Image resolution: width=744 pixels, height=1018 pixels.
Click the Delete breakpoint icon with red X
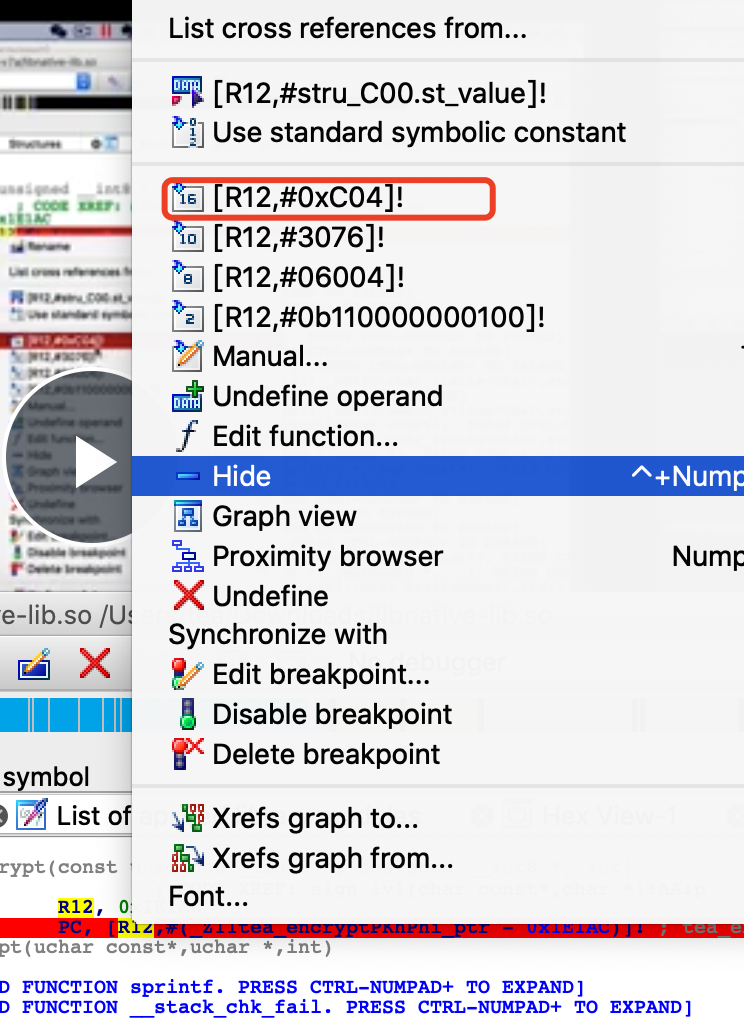pos(187,753)
